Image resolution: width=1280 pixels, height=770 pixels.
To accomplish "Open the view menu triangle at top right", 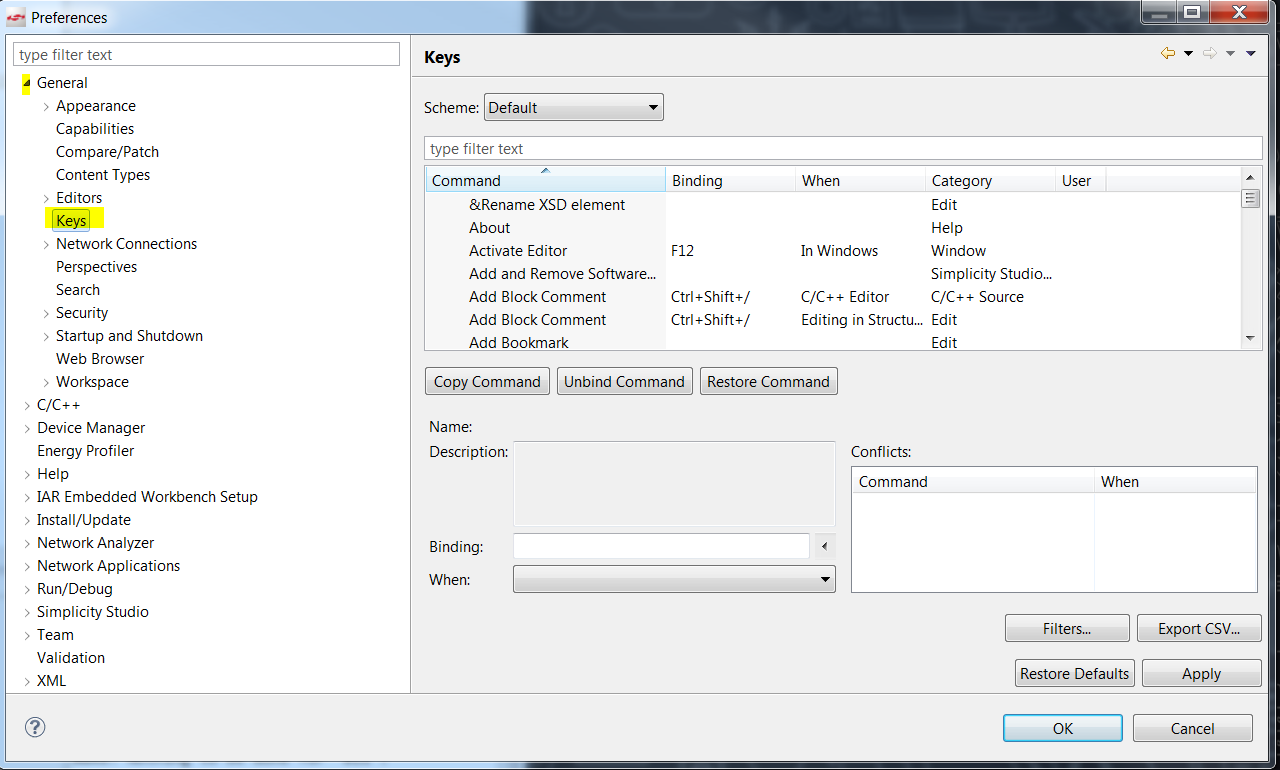I will (1252, 55).
